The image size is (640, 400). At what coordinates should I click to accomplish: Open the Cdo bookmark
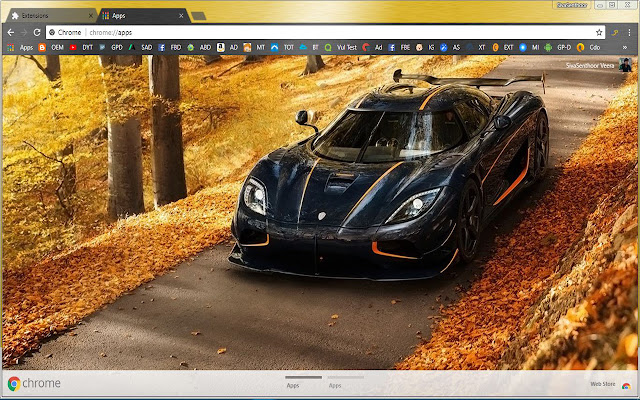pos(589,47)
